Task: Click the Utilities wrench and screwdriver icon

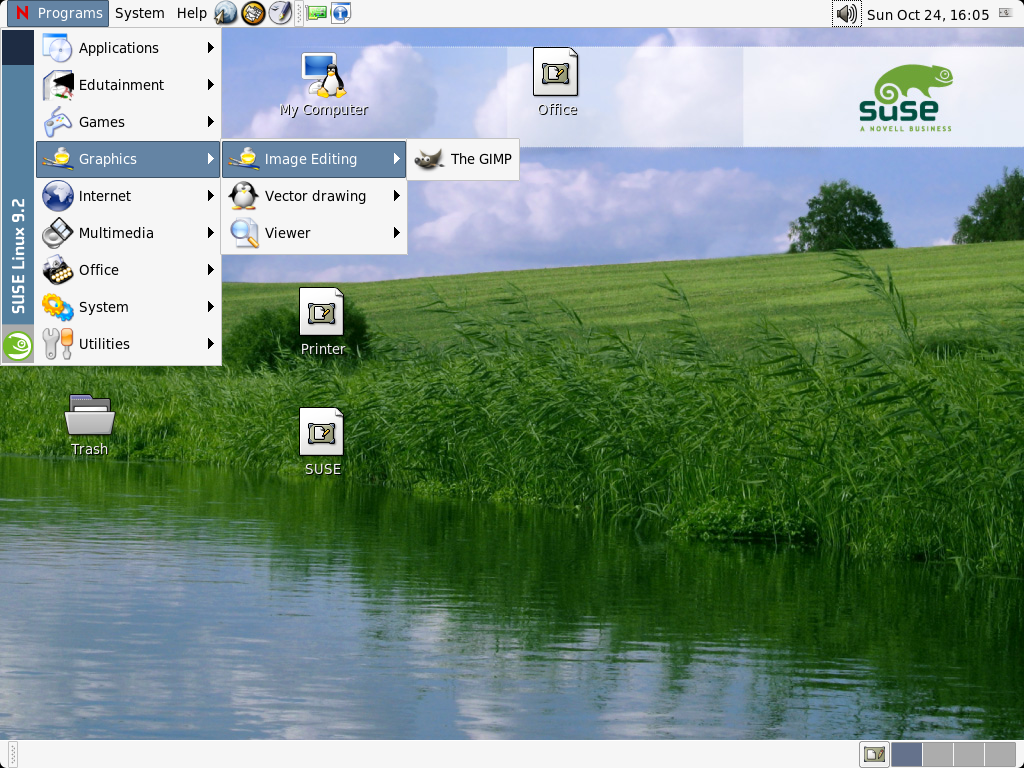Action: tap(57, 344)
